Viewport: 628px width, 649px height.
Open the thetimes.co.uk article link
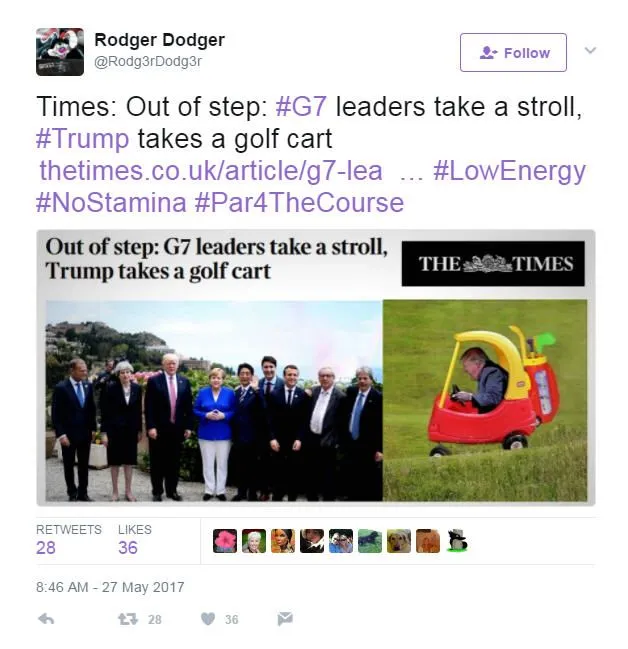(x=211, y=171)
